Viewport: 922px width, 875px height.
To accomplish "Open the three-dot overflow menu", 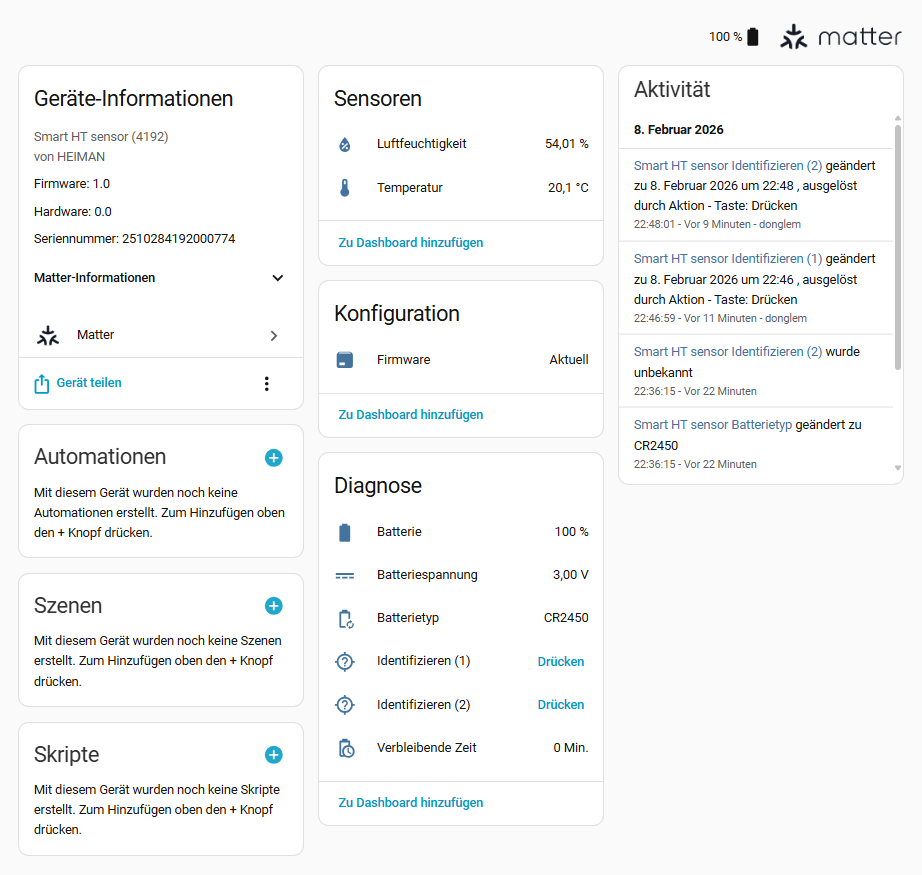I will 267,383.
